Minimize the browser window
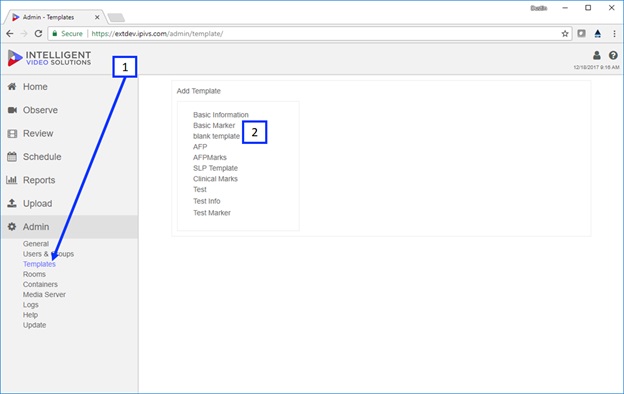 pos(565,8)
